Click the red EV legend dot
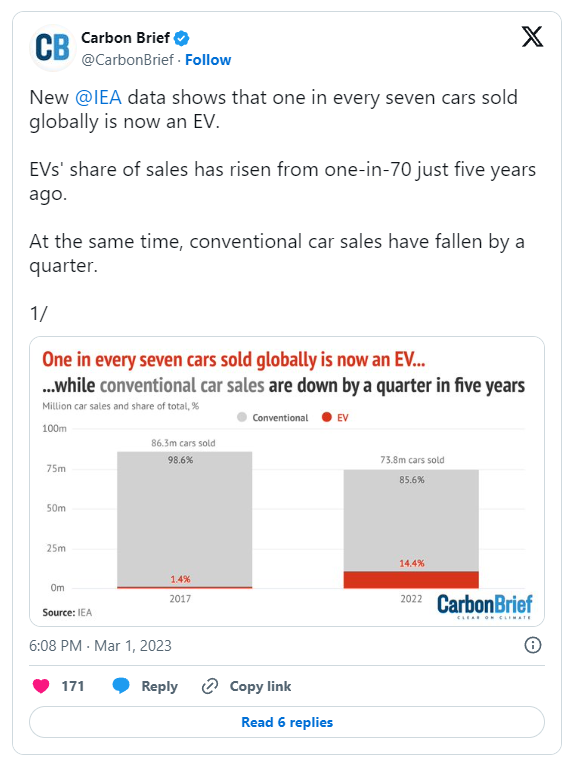The width and height of the screenshot is (566, 761). [327, 417]
